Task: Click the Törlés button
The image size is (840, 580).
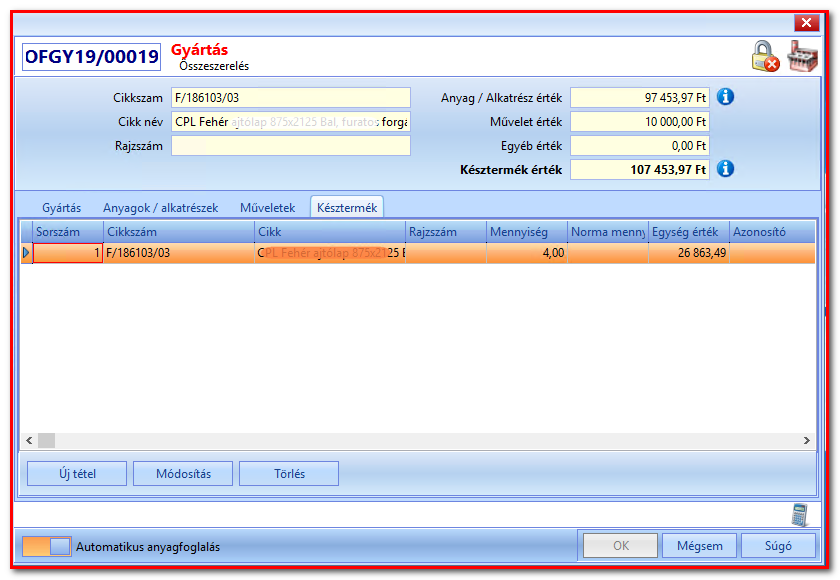Action: click(289, 473)
